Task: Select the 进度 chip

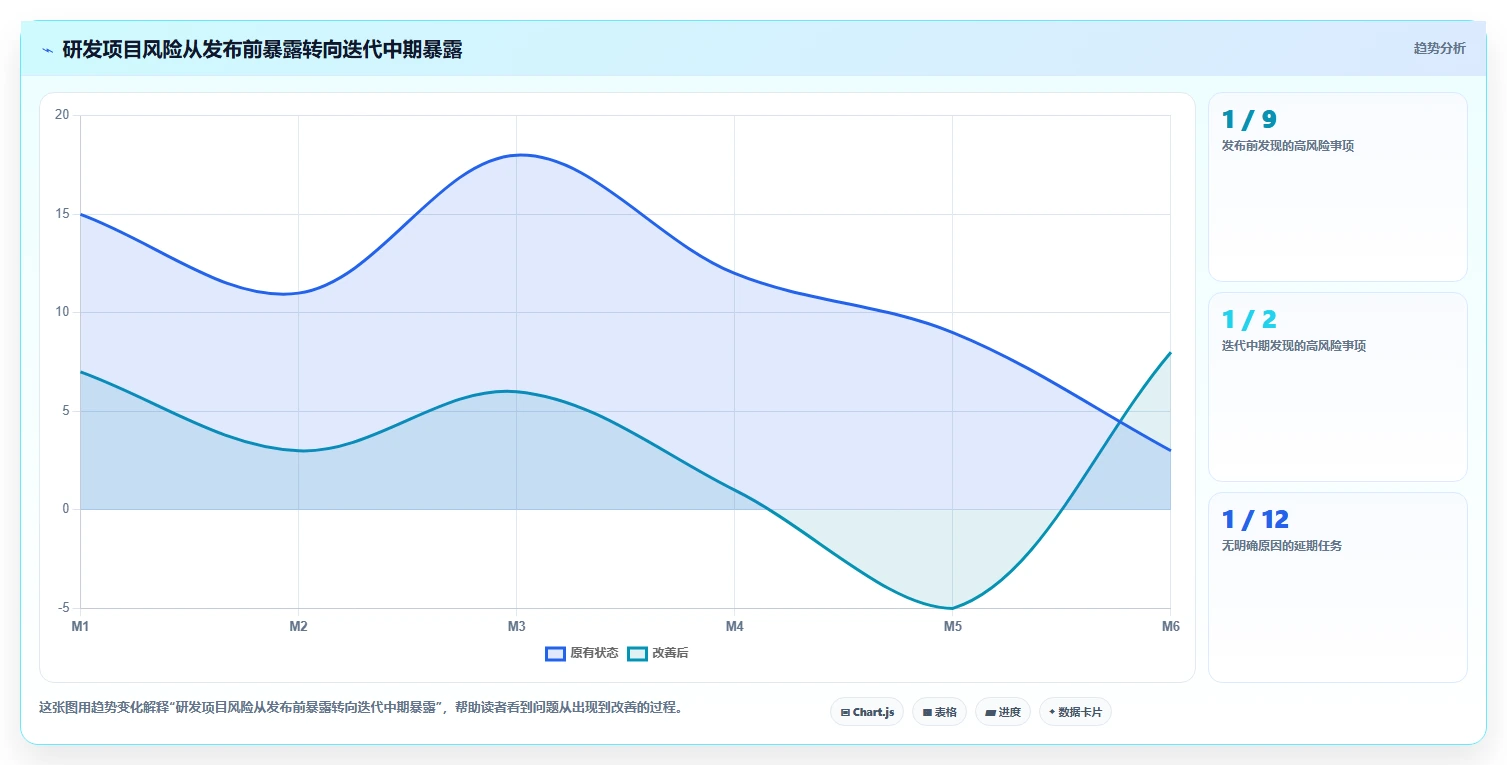Action: tap(1003, 712)
